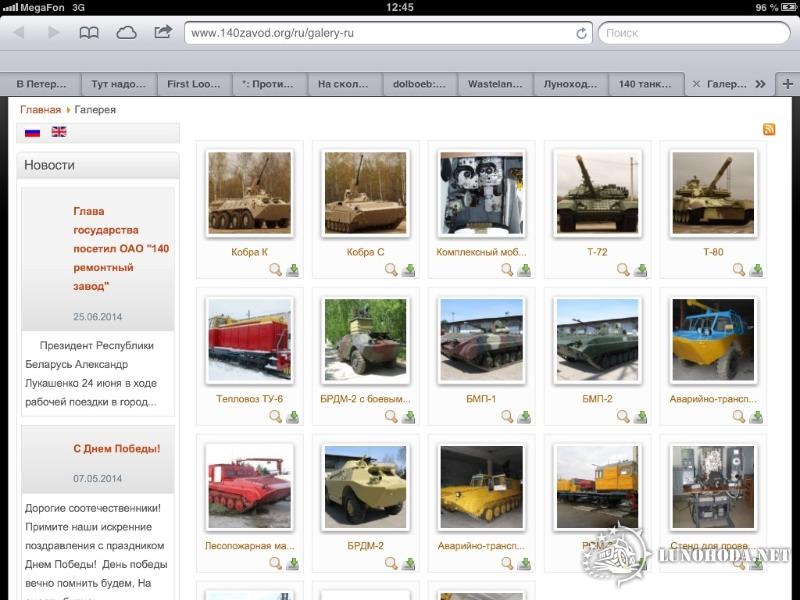
Task: Go back with the browser back arrow
Action: [x=19, y=33]
